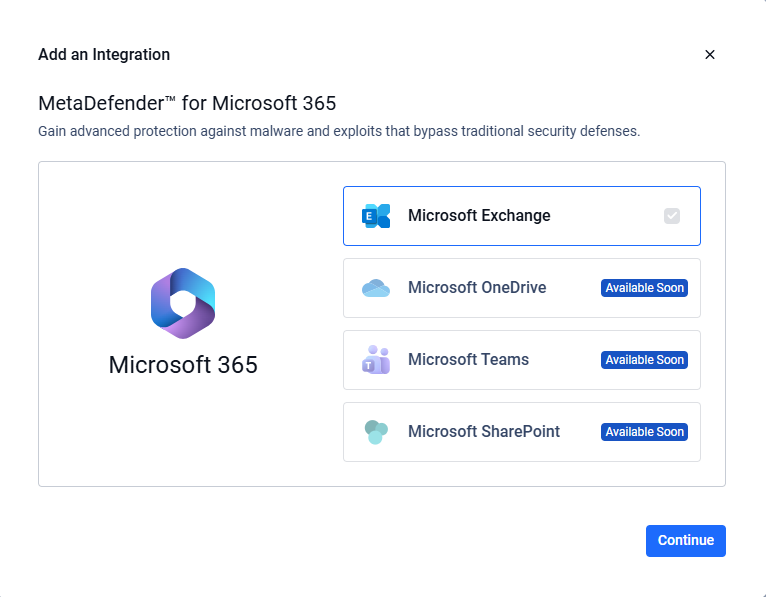Toggle the Microsoft Exchange checkbox
Viewport: 766px width, 597px height.
click(x=672, y=216)
